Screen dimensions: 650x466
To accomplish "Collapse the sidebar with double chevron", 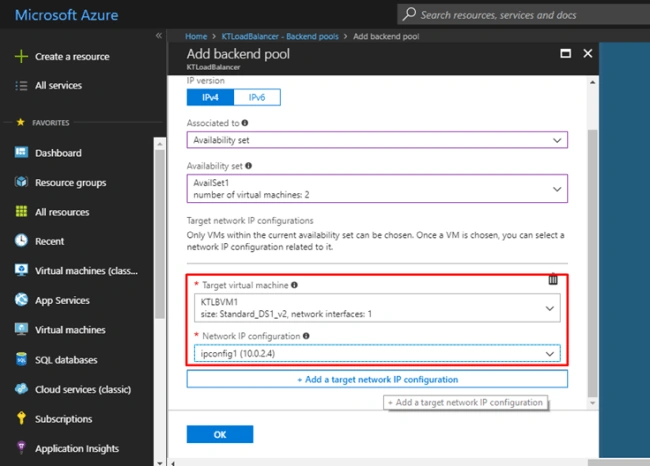I will pos(159,36).
